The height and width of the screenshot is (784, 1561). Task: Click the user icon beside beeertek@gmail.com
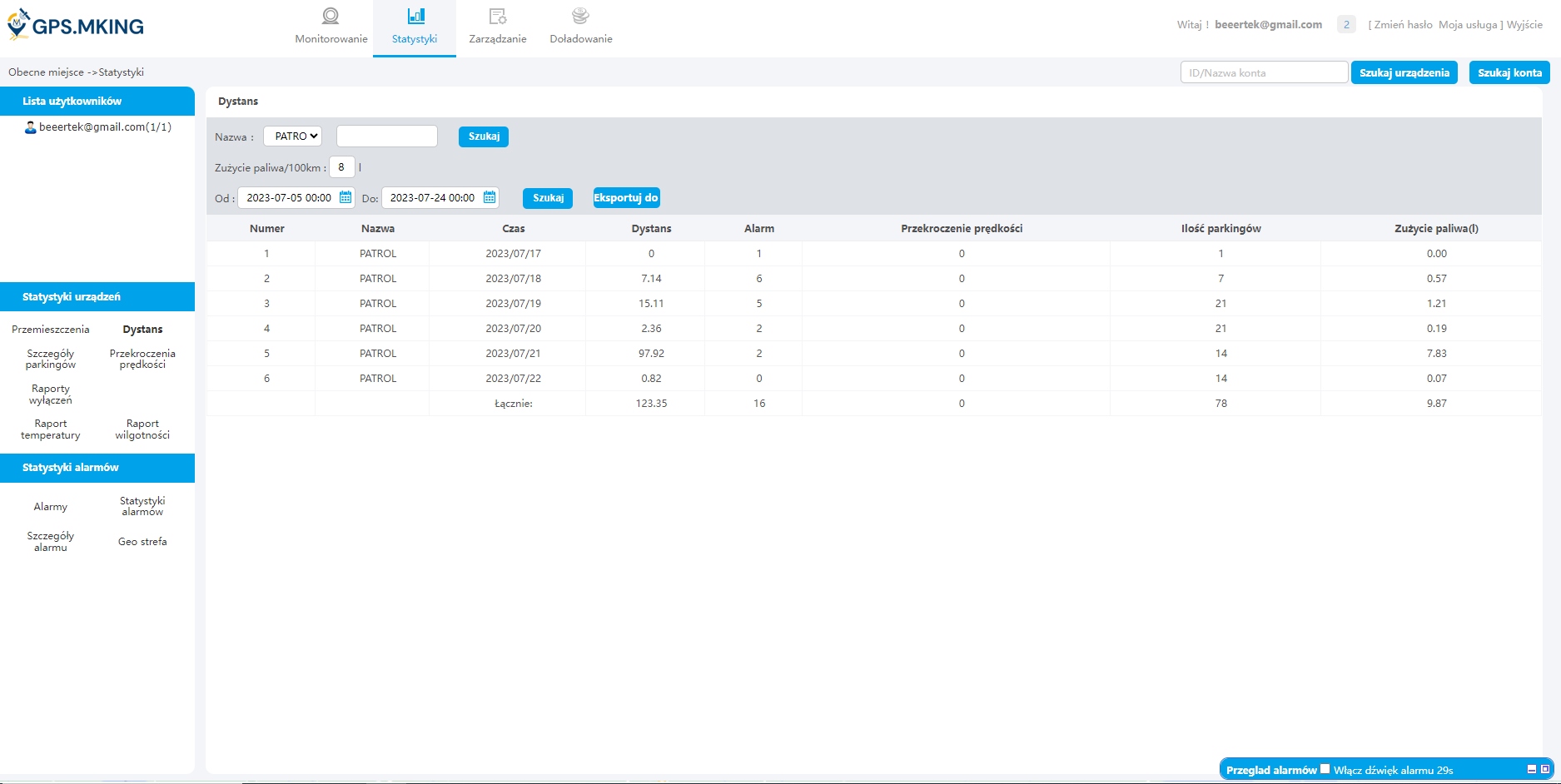[30, 127]
